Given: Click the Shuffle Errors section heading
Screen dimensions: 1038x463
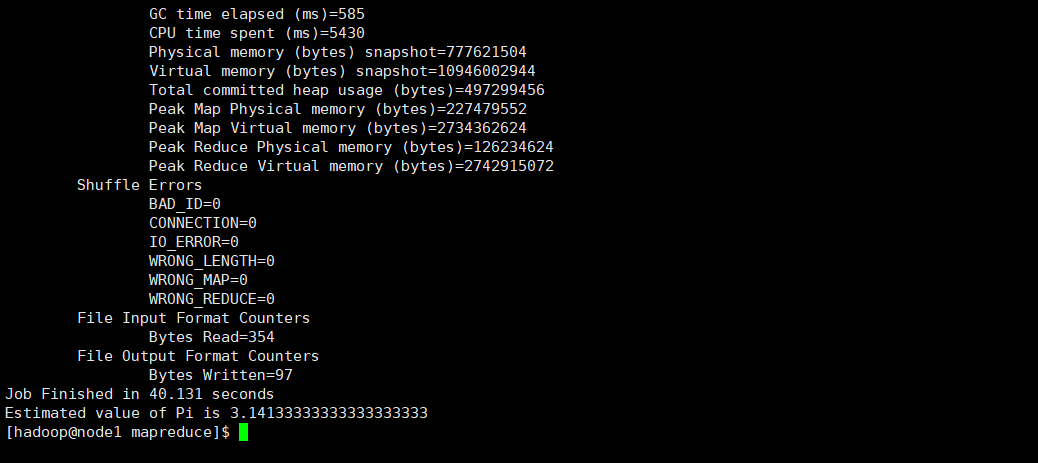Looking at the screenshot, I should coord(139,185).
